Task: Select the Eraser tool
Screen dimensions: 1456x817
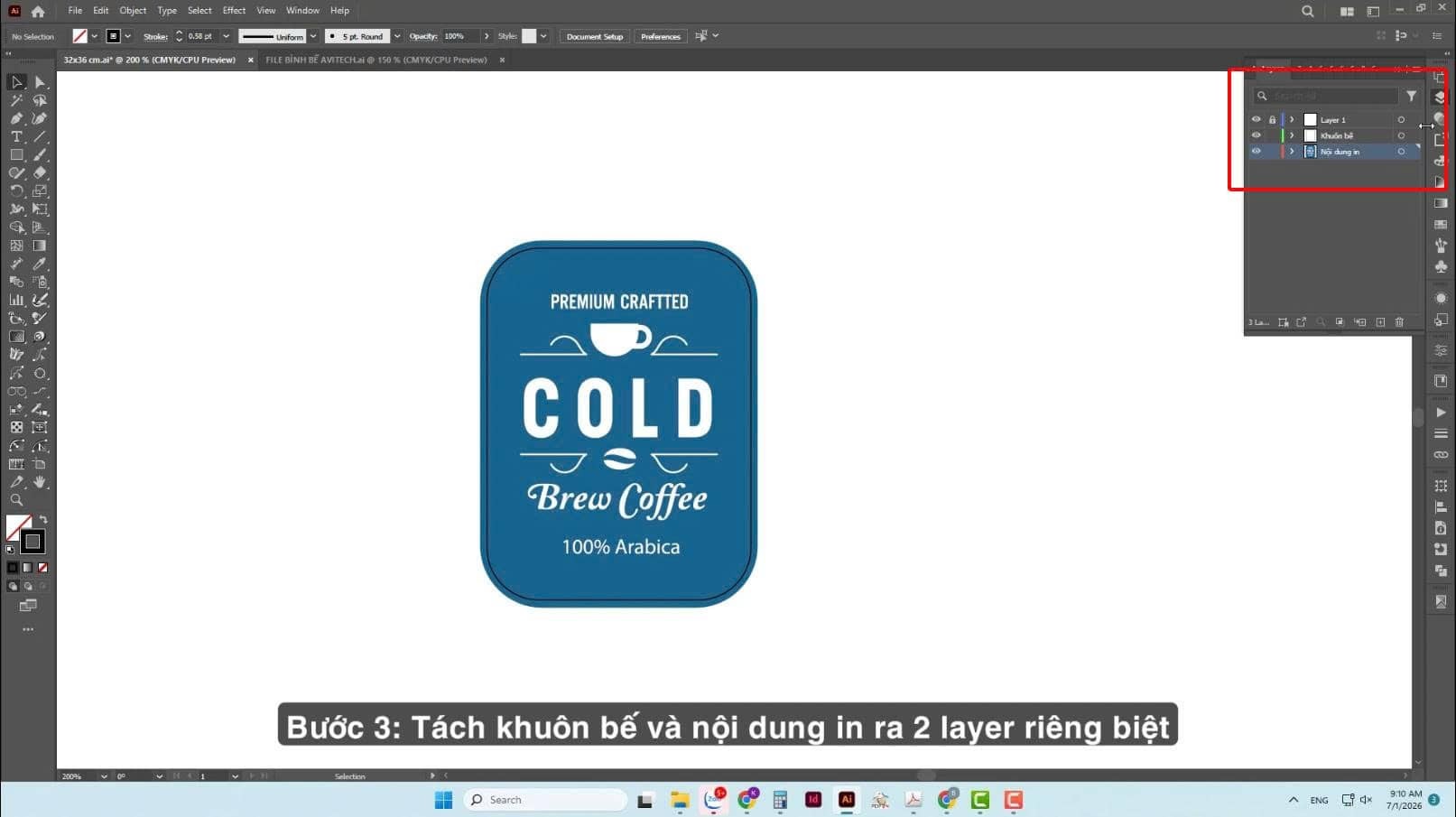Action: 40,172
